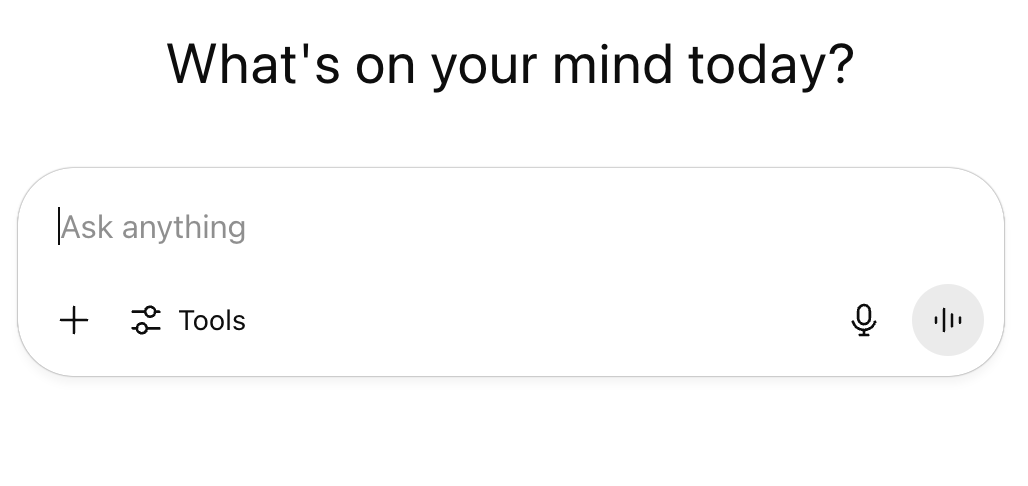Click the Ask anything placeholder text

tap(154, 228)
